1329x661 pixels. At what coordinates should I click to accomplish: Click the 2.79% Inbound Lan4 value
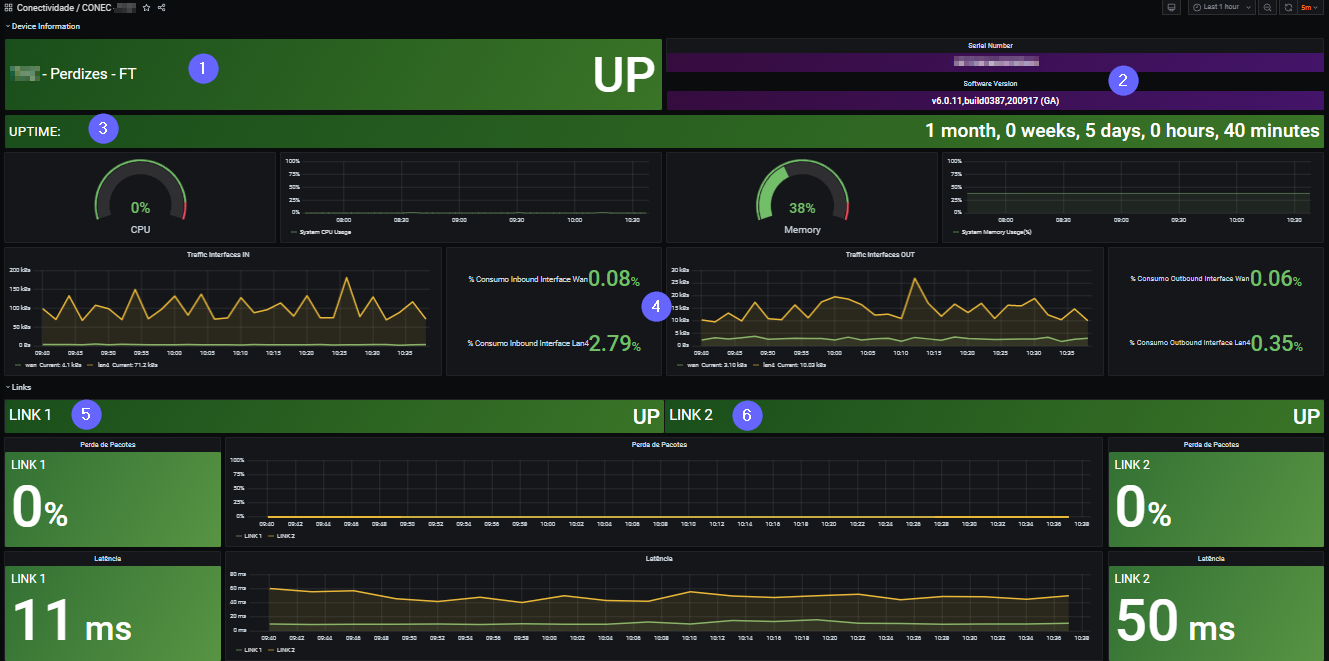click(614, 344)
